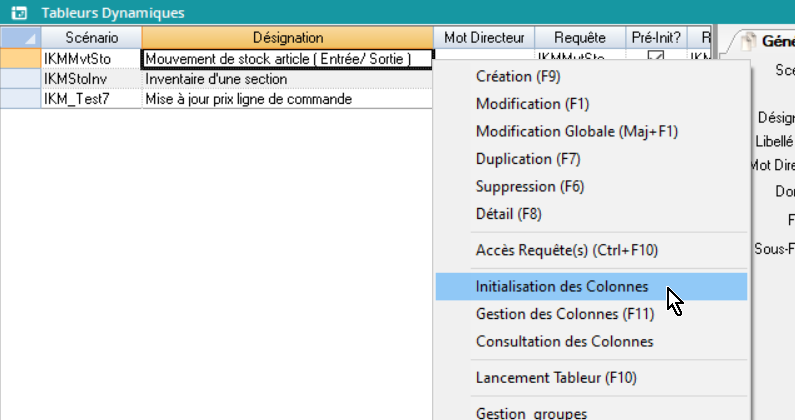This screenshot has width=795, height=420.
Task: Select the IKMStoInv scenario row
Action: tap(91, 79)
